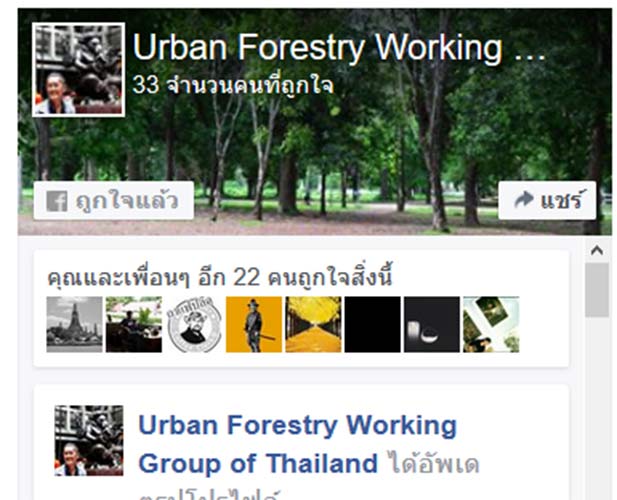Click the Wat Arun temple friend avatar

[x=74, y=325]
